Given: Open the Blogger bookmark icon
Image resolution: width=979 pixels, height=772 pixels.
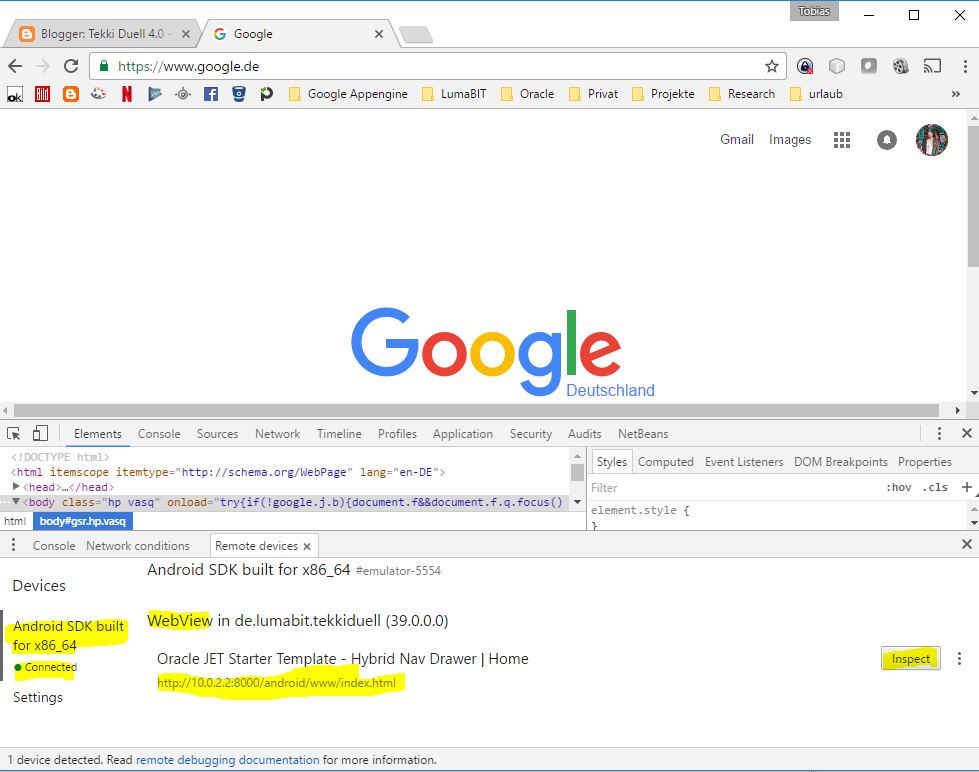Looking at the screenshot, I should point(71,94).
